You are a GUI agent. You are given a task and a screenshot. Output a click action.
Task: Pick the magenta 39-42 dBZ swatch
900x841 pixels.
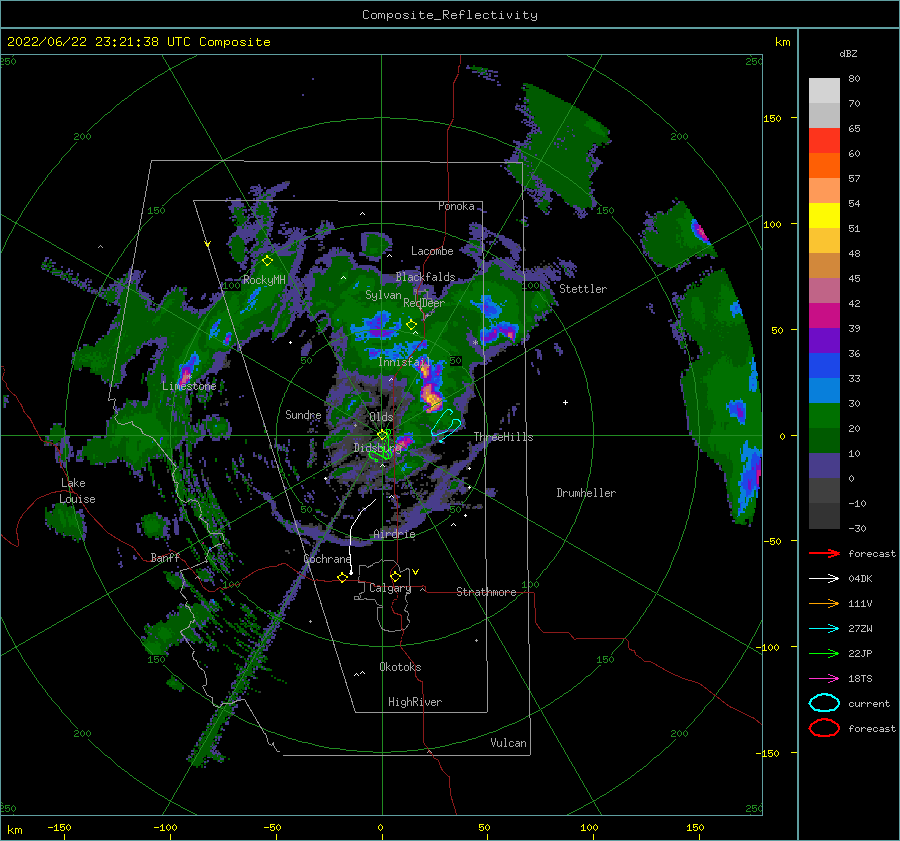point(824,316)
